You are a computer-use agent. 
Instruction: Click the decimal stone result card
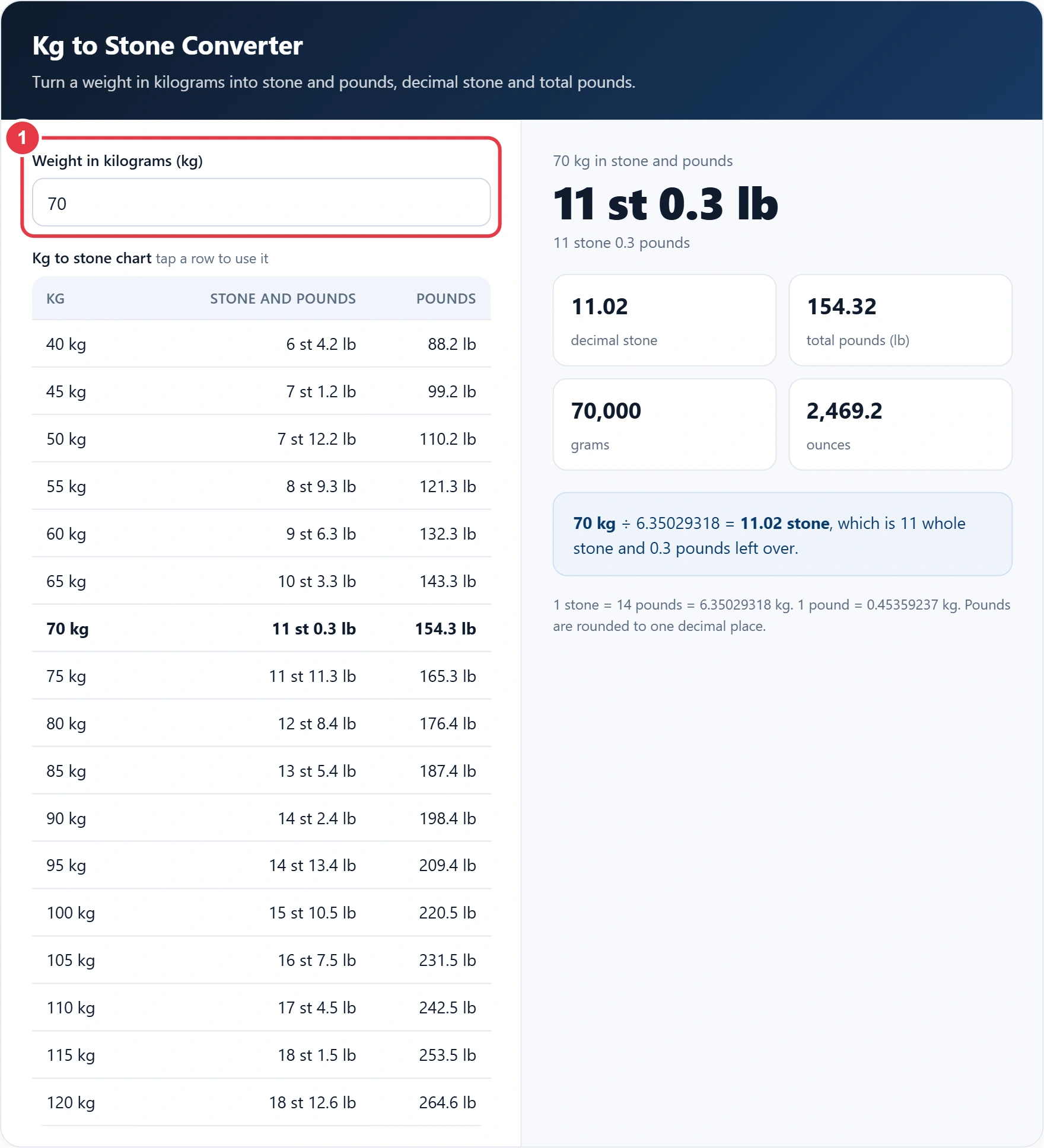pos(664,320)
